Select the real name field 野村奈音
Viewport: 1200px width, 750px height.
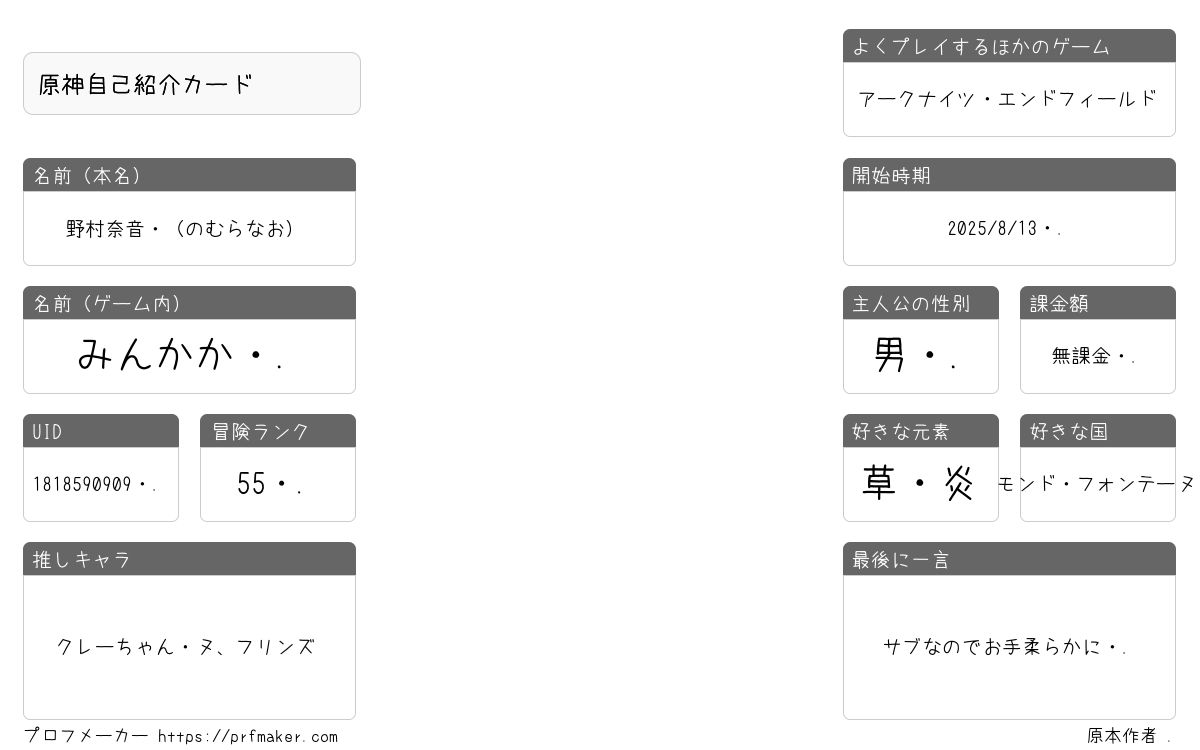[189, 229]
